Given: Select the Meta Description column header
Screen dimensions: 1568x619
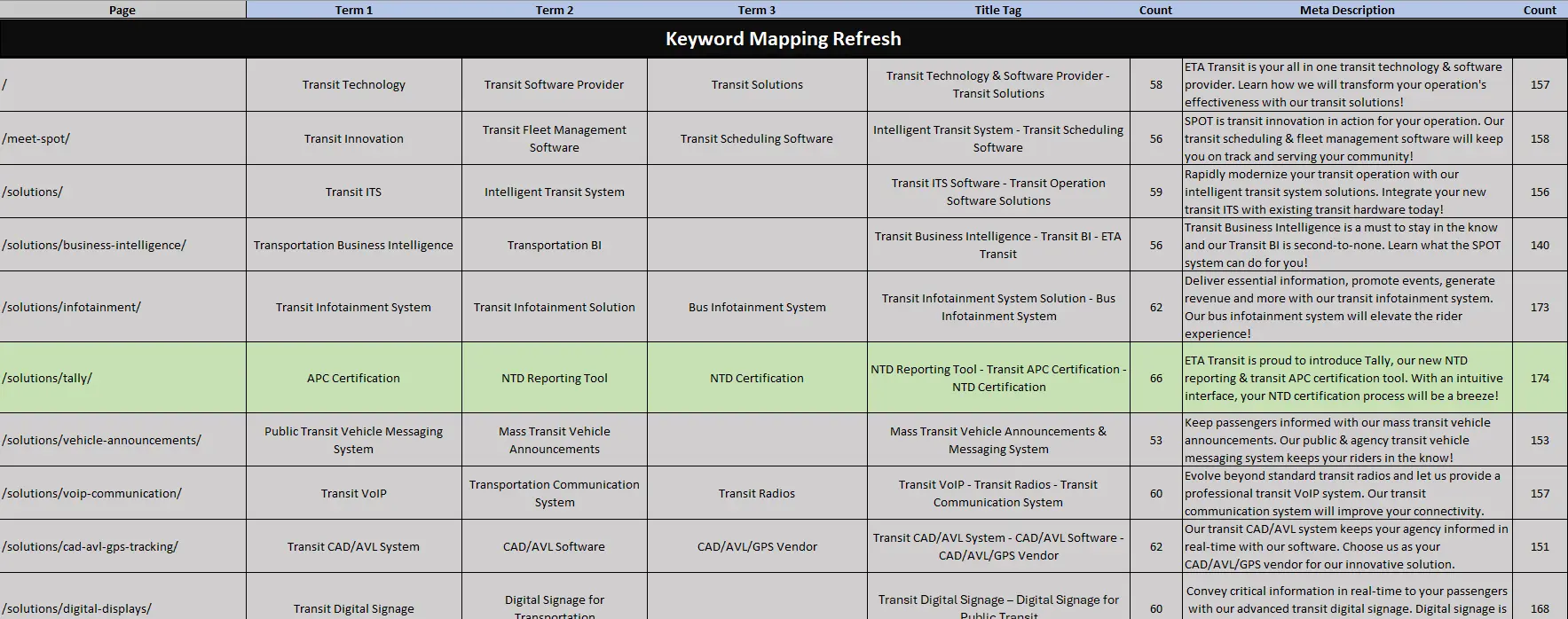Looking at the screenshot, I should click(1346, 10).
